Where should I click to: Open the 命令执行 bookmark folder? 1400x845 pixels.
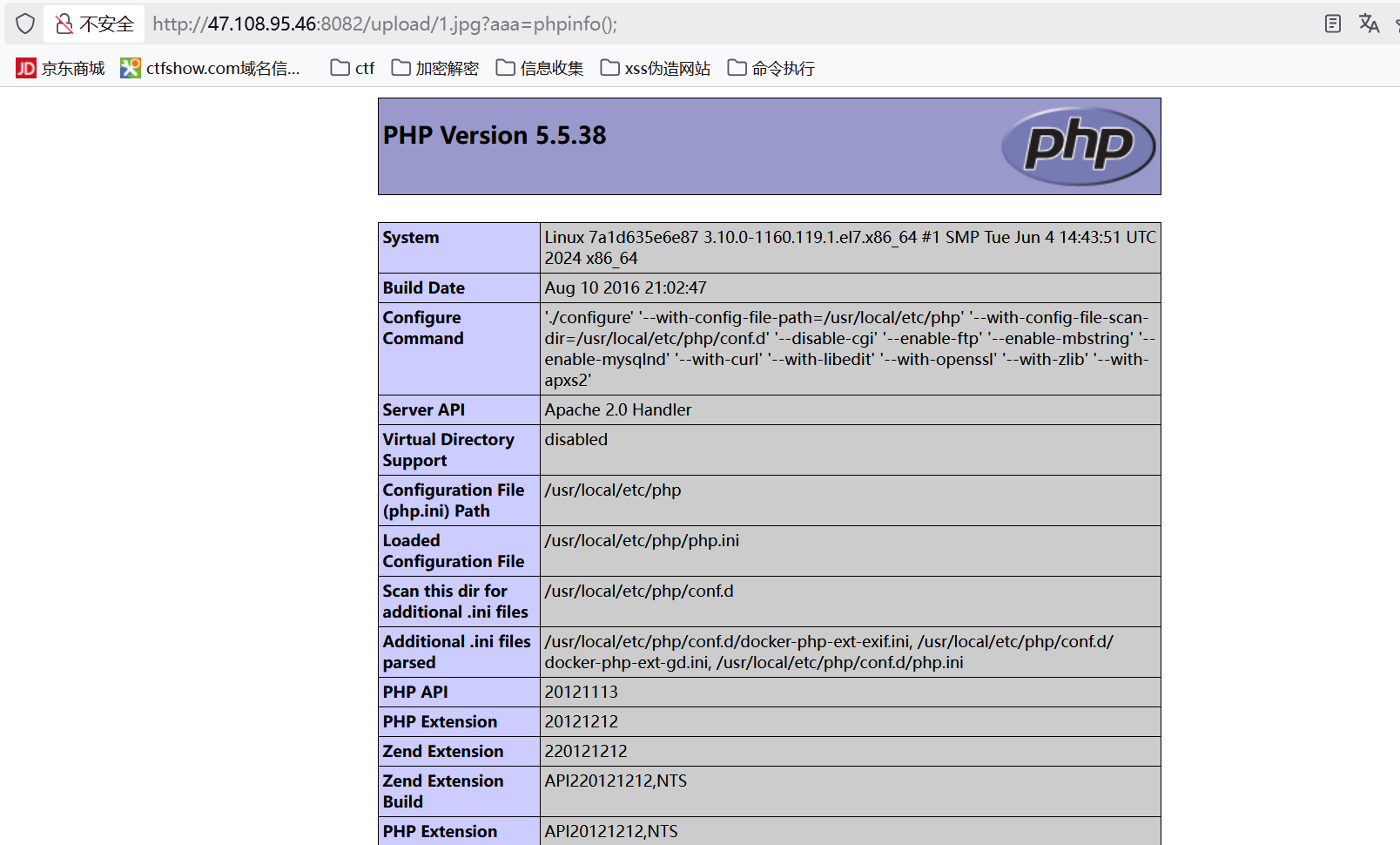(771, 68)
